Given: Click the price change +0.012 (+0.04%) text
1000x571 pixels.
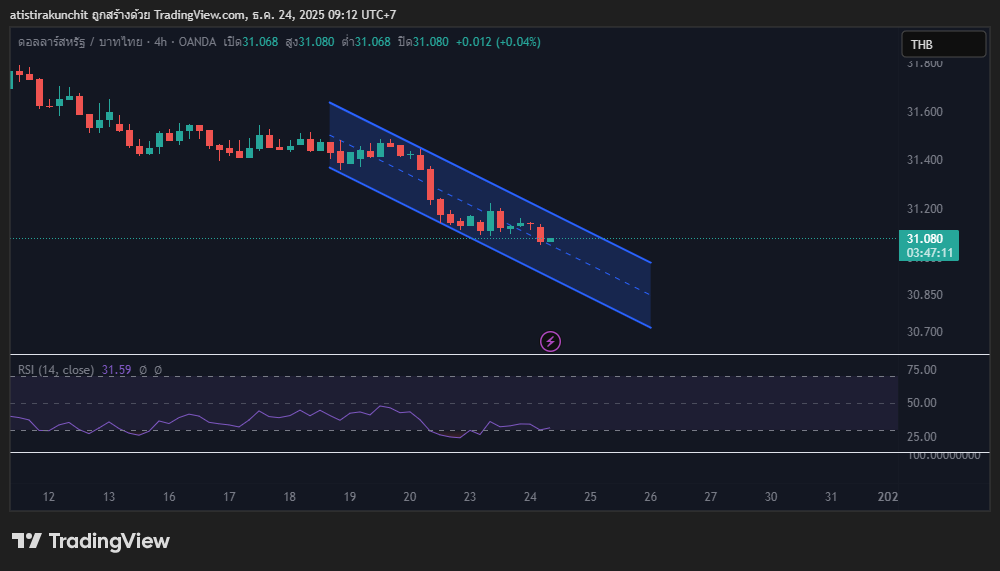Looking at the screenshot, I should 497,42.
